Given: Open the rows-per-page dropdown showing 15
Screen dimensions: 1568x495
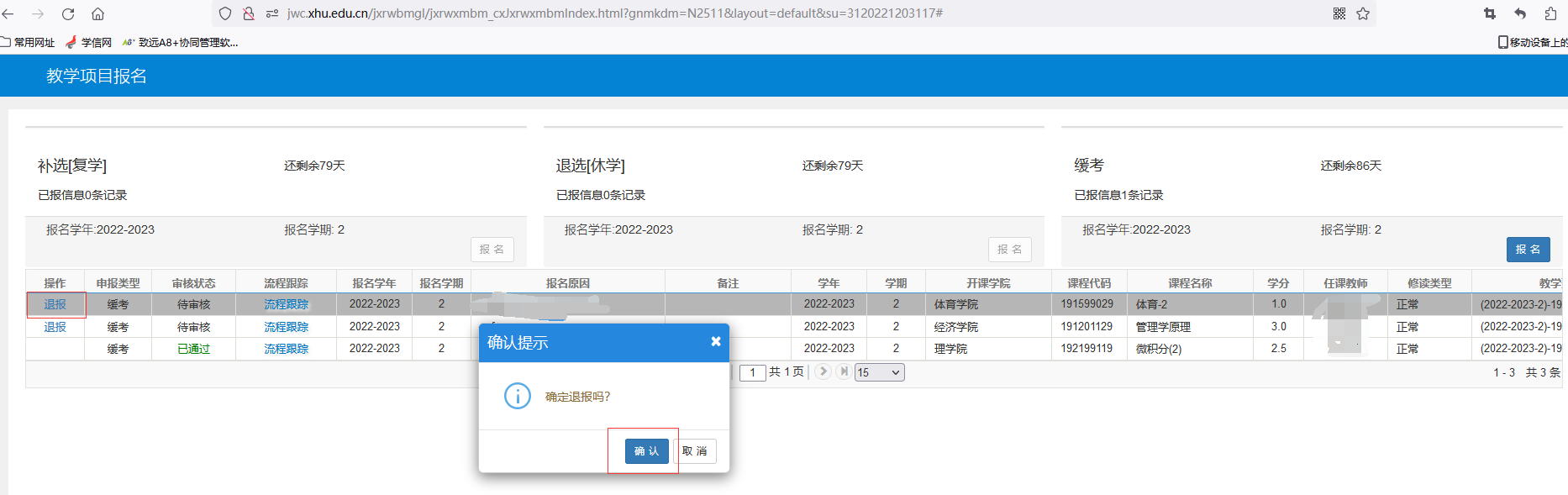Looking at the screenshot, I should point(879,372).
